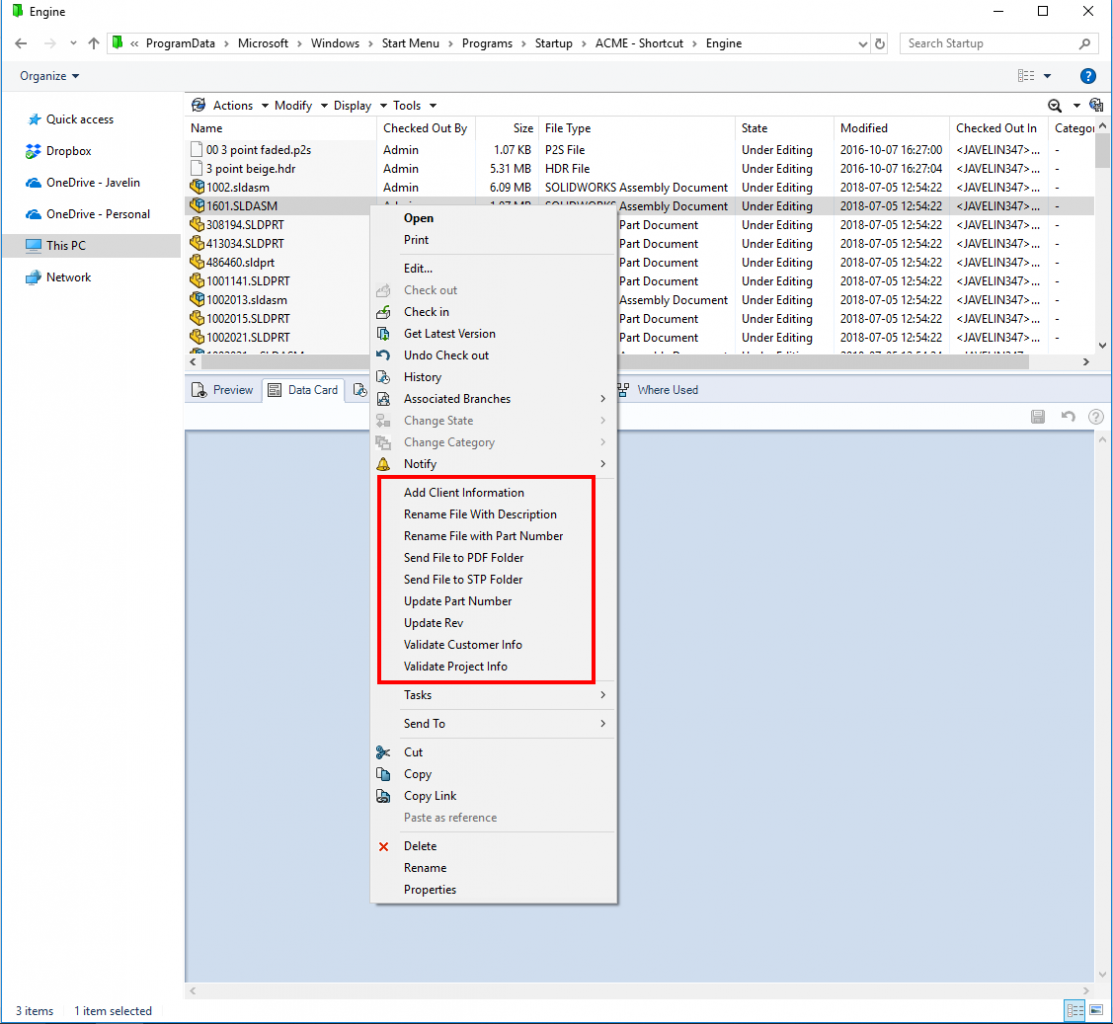The image size is (1113, 1024).
Task: Click the Copy Link icon
Action: tap(383, 796)
